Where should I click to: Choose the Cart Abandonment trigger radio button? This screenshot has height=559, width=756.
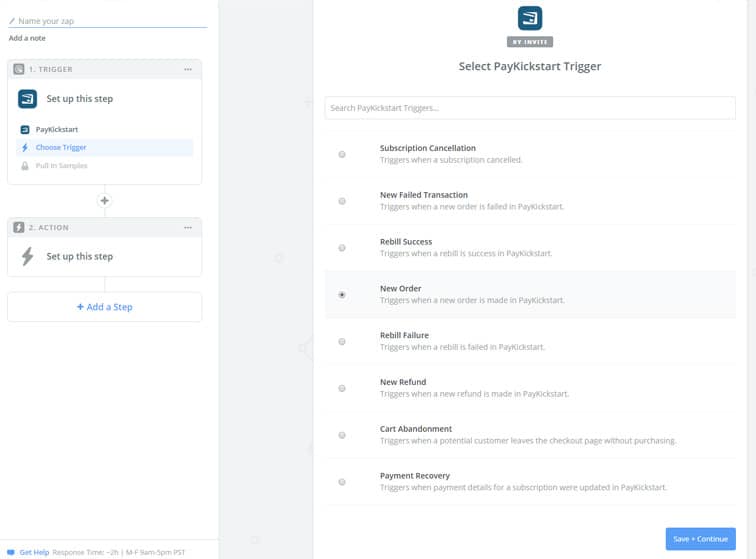pos(342,435)
